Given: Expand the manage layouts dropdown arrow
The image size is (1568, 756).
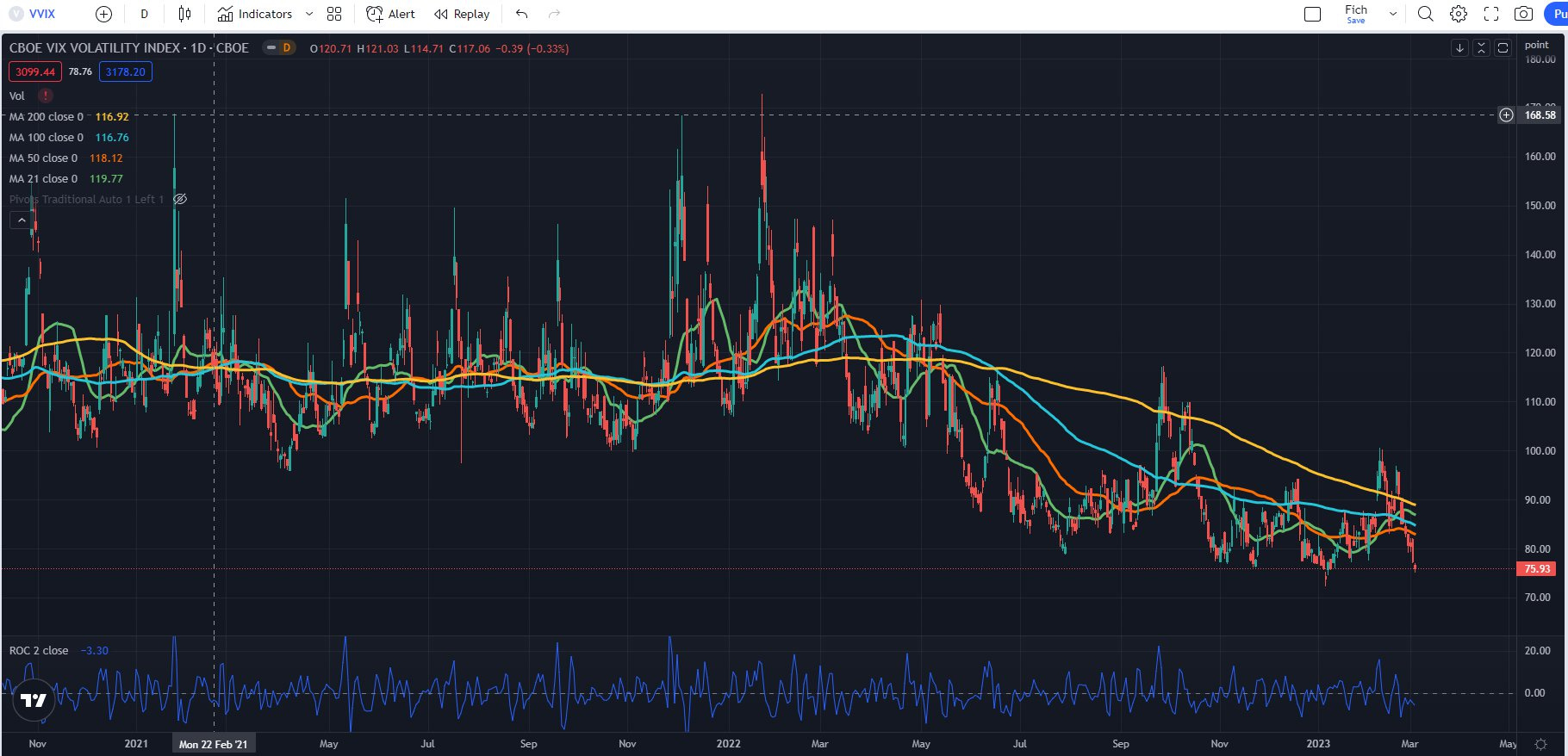Looking at the screenshot, I should (x=1392, y=14).
